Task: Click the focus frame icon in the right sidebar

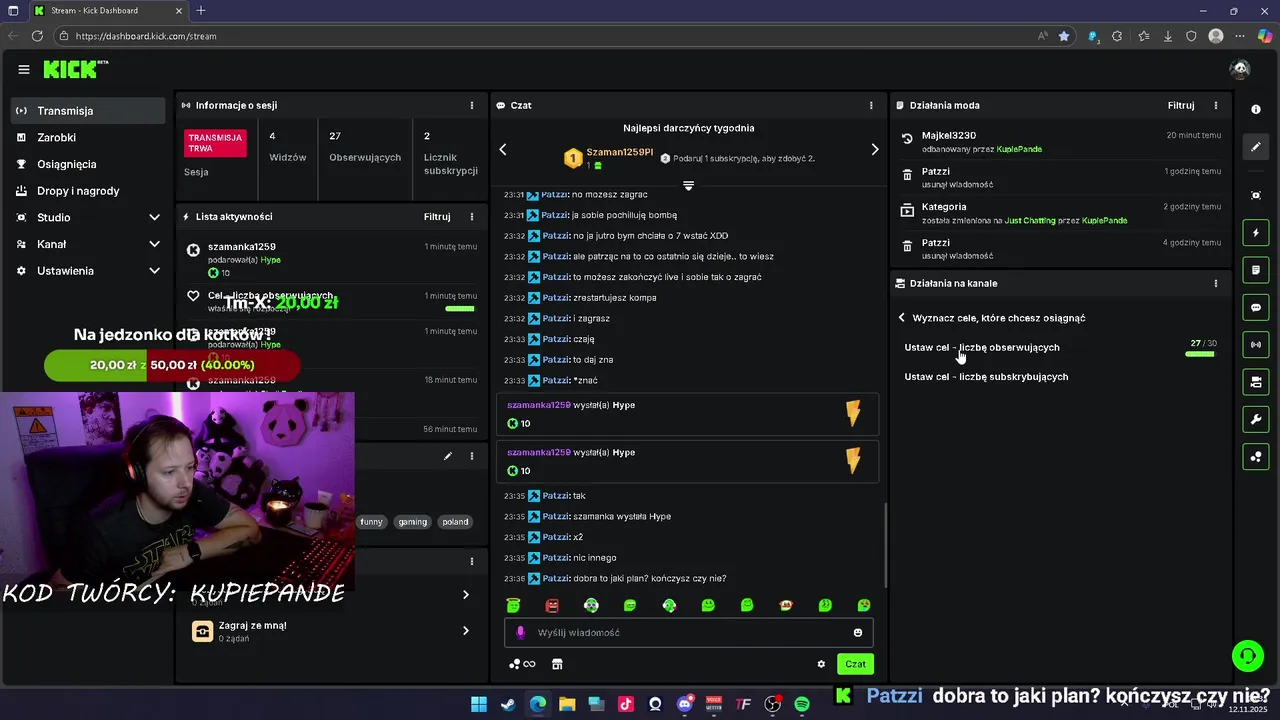Action: [1256, 195]
